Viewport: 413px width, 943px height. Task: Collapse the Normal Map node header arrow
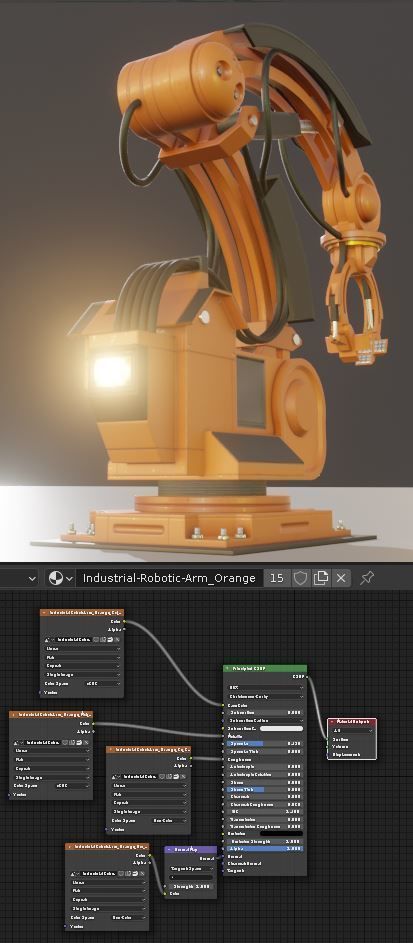tap(169, 850)
